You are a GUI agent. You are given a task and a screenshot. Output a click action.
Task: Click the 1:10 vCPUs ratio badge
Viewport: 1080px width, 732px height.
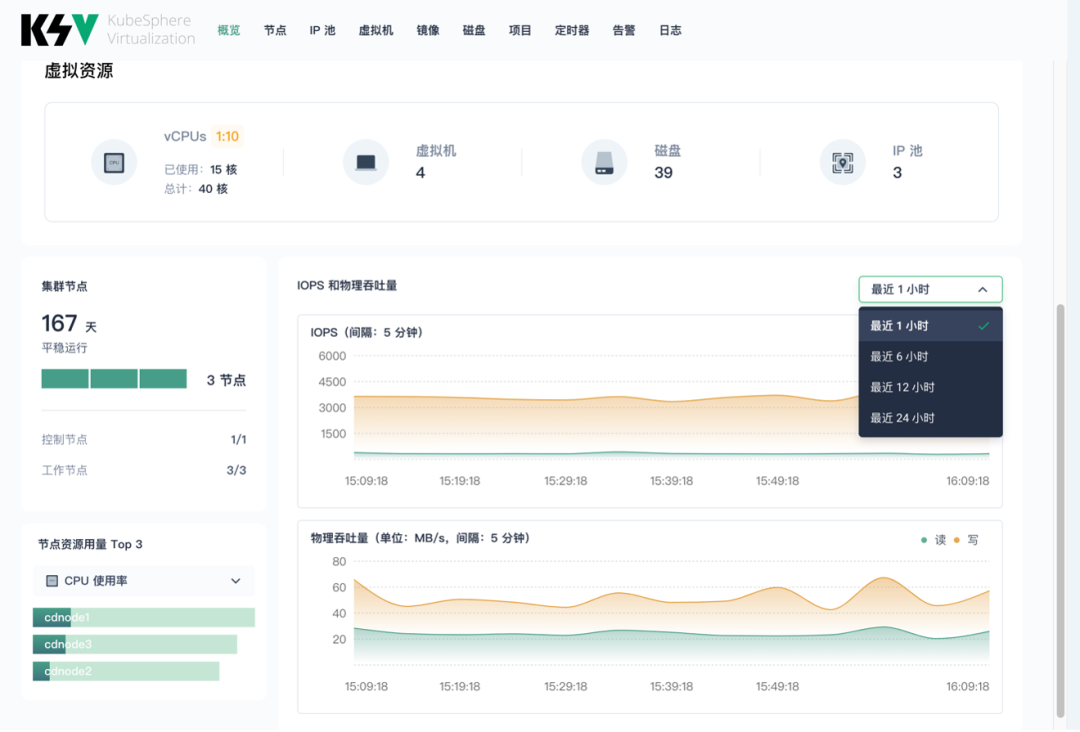[x=227, y=136]
